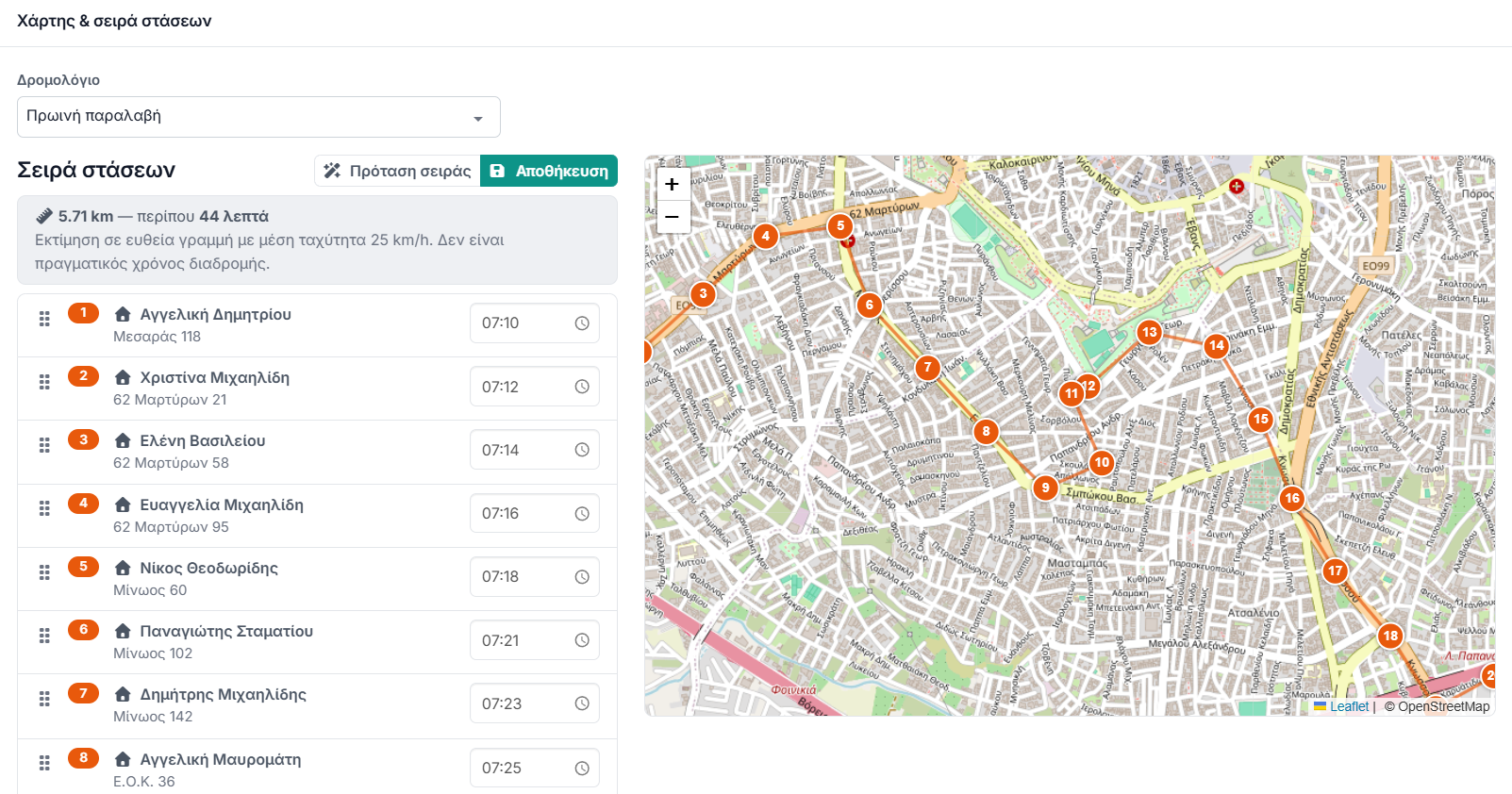1512x794 pixels.
Task: Select map stop marker 16
Action: click(1292, 498)
